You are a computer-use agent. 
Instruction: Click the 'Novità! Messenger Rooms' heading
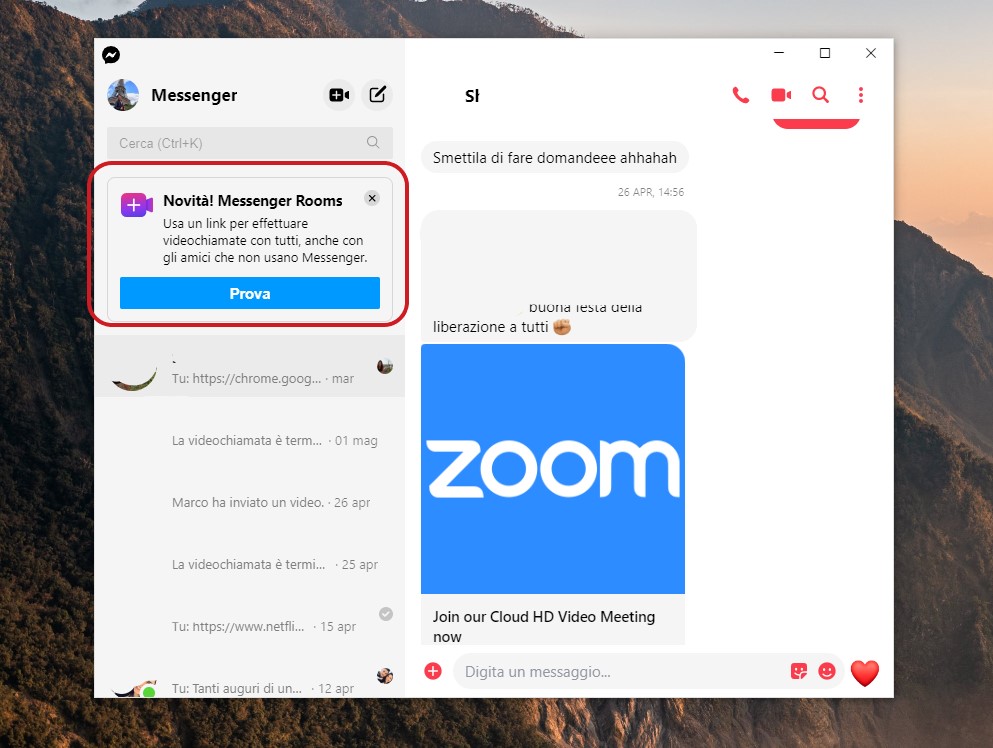coord(253,201)
